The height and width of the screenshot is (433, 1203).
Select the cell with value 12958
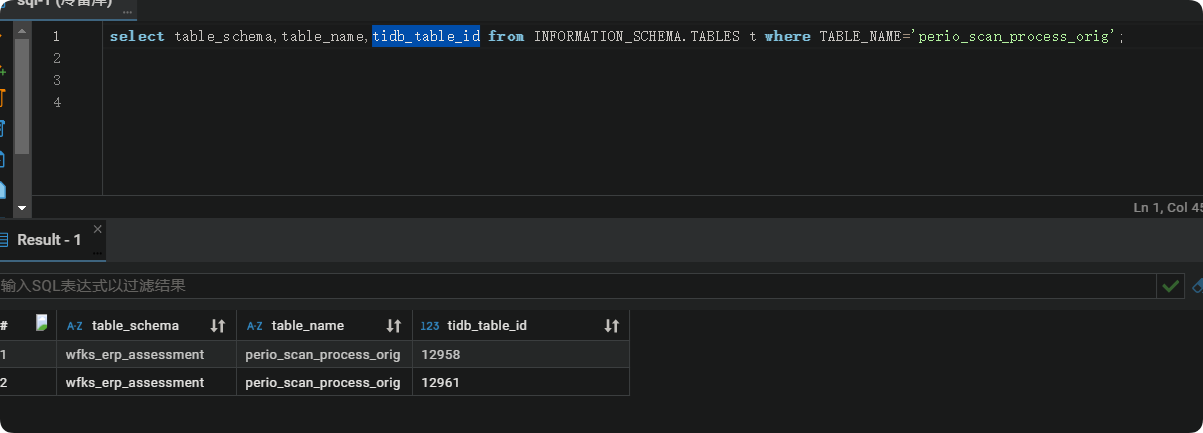[x=441, y=354]
